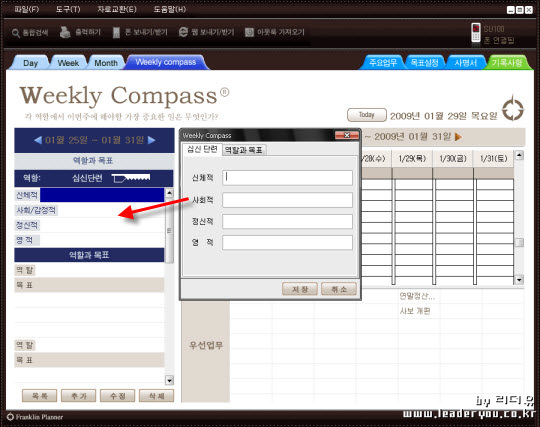Click scroll up arrow of schedule grid
This screenshot has width=540, height=427.
(519, 155)
